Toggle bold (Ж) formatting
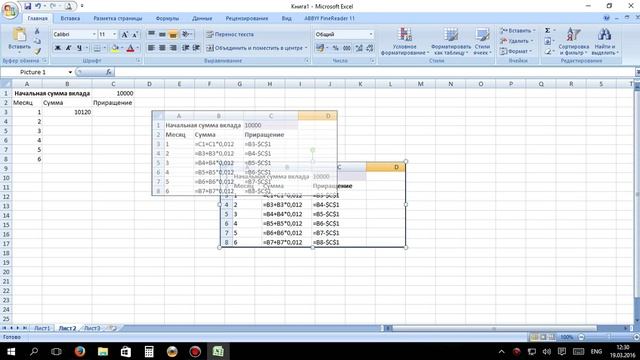Viewport: 640px width, 360px height. click(58, 48)
